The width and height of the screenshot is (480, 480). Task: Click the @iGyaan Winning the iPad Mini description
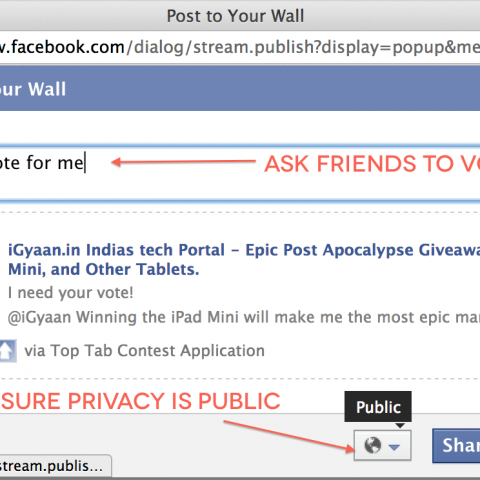pyautogui.click(x=244, y=317)
